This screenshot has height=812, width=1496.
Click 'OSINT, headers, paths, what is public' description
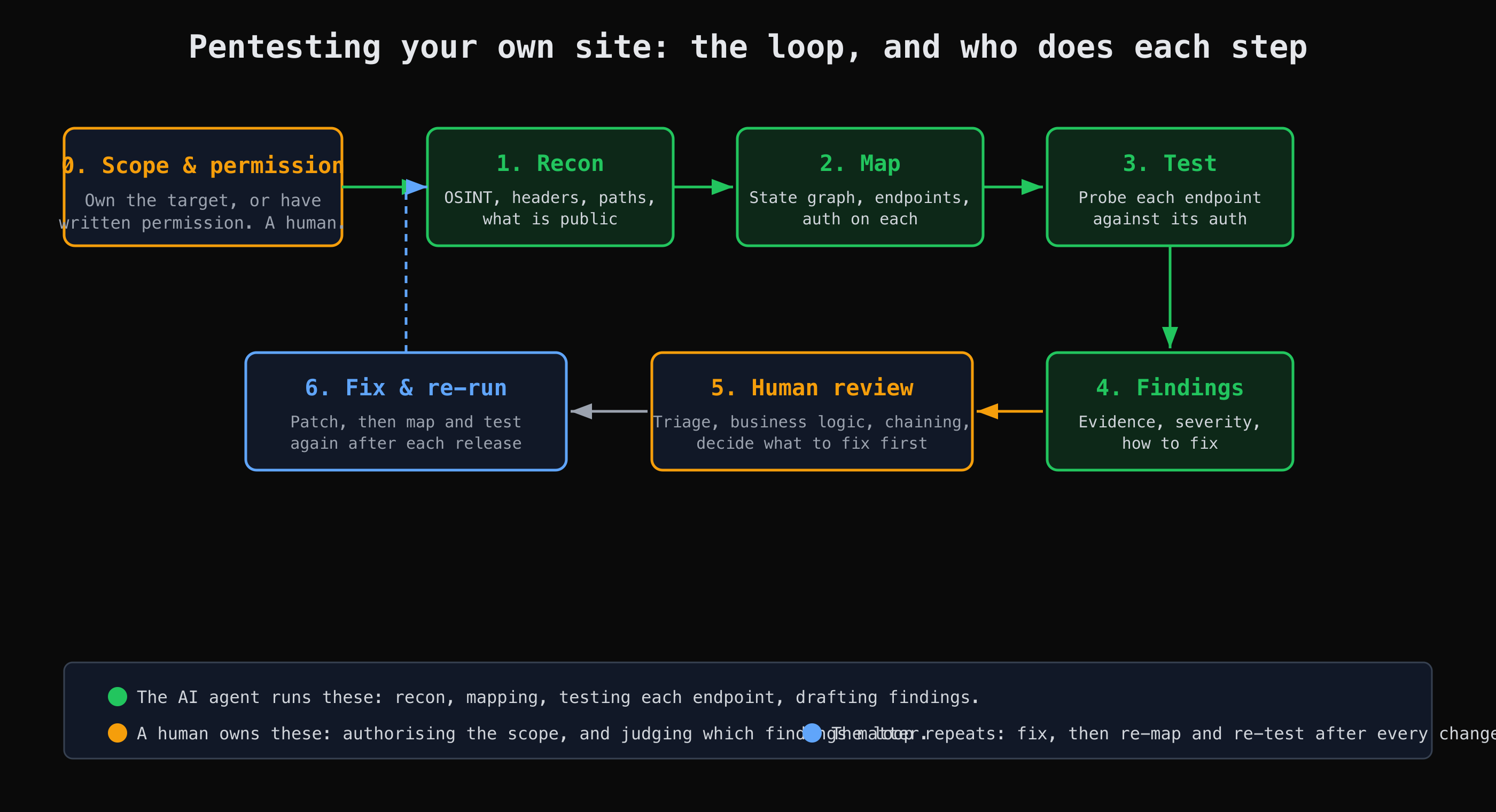point(550,208)
